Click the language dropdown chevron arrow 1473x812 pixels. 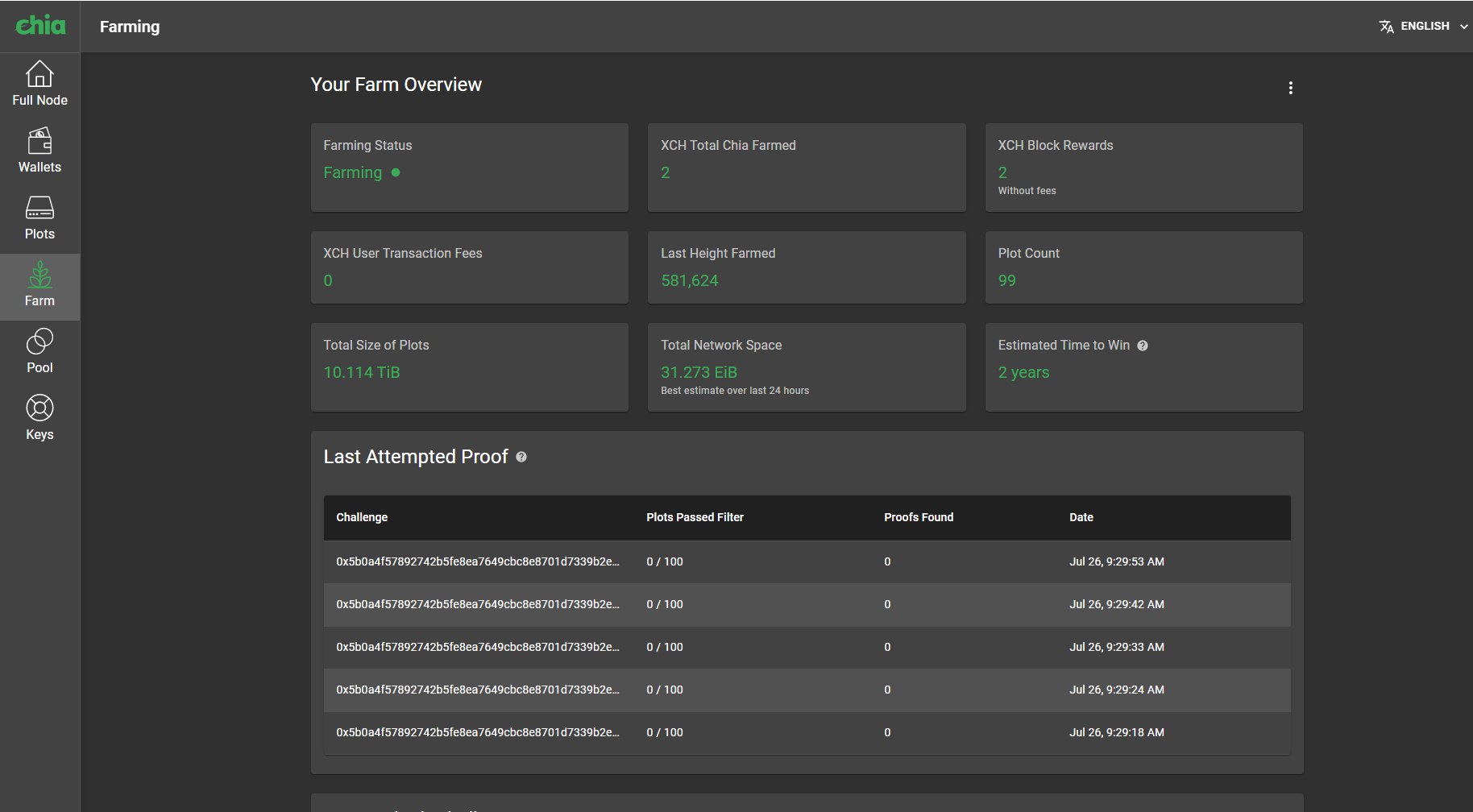(1463, 27)
